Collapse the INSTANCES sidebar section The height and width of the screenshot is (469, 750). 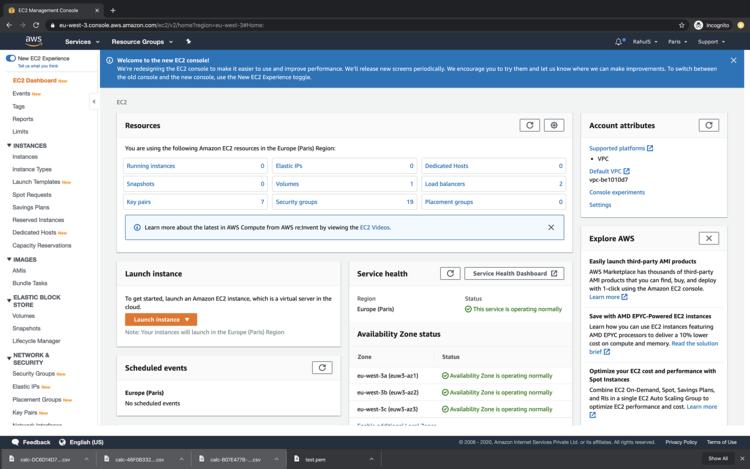pos(9,145)
